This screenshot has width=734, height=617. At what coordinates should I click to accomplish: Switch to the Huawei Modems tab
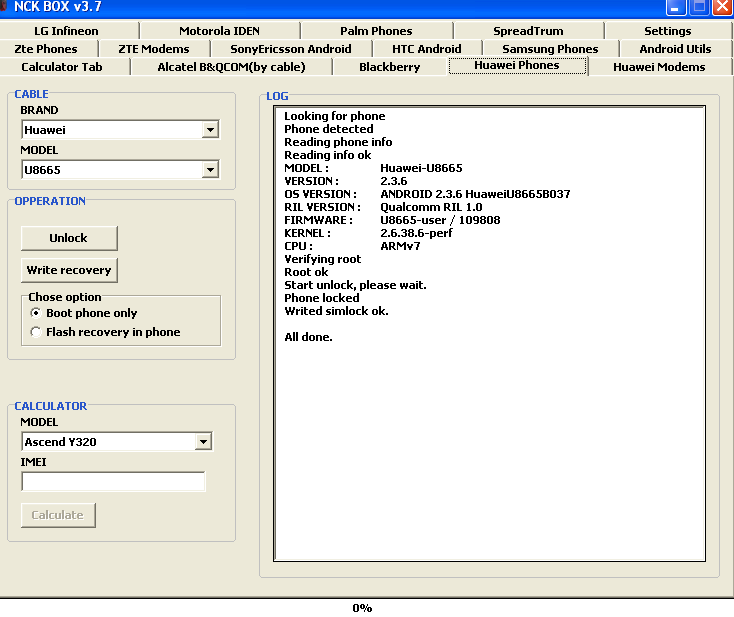point(659,67)
